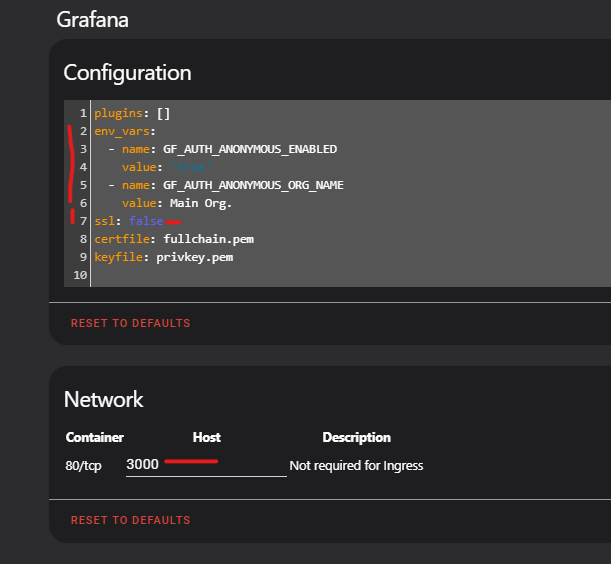Click the Host column header
Image resolution: width=611 pixels, height=564 pixels.
[x=206, y=438]
